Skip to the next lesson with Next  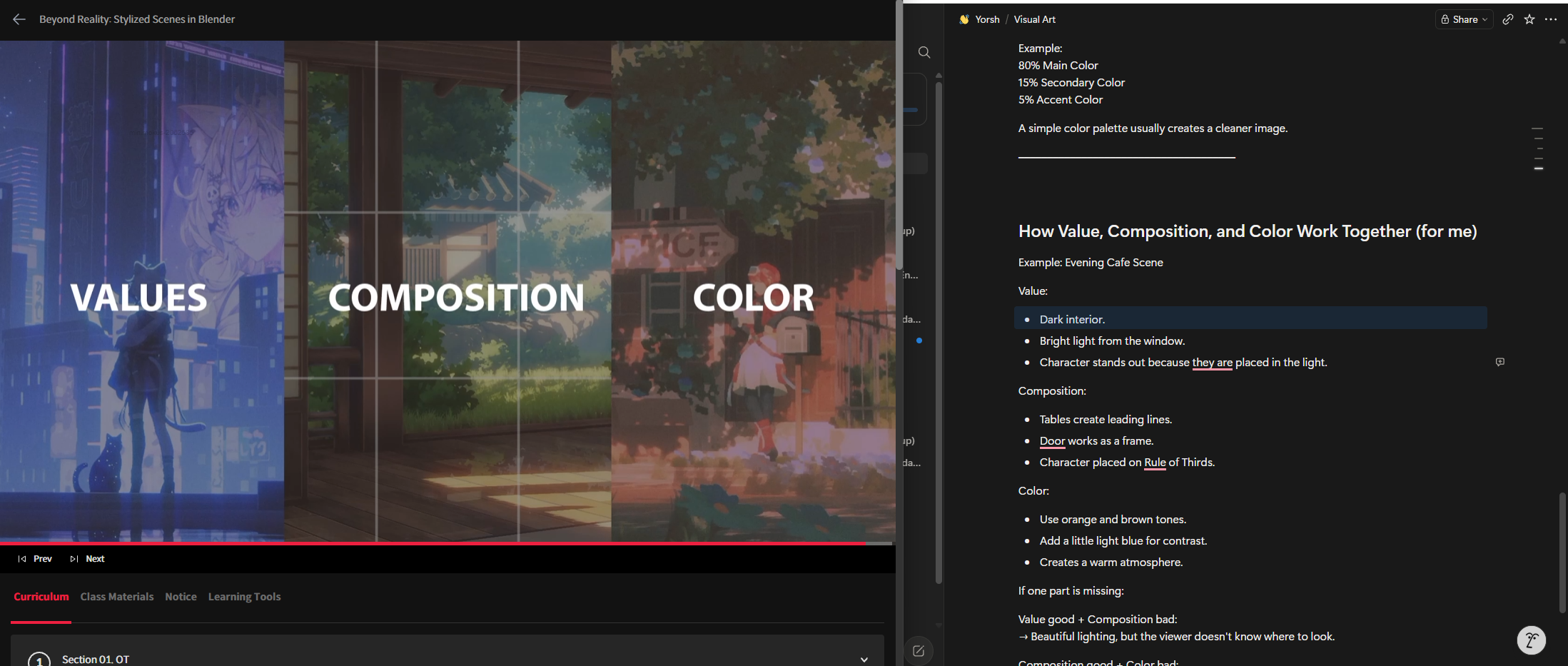87,559
